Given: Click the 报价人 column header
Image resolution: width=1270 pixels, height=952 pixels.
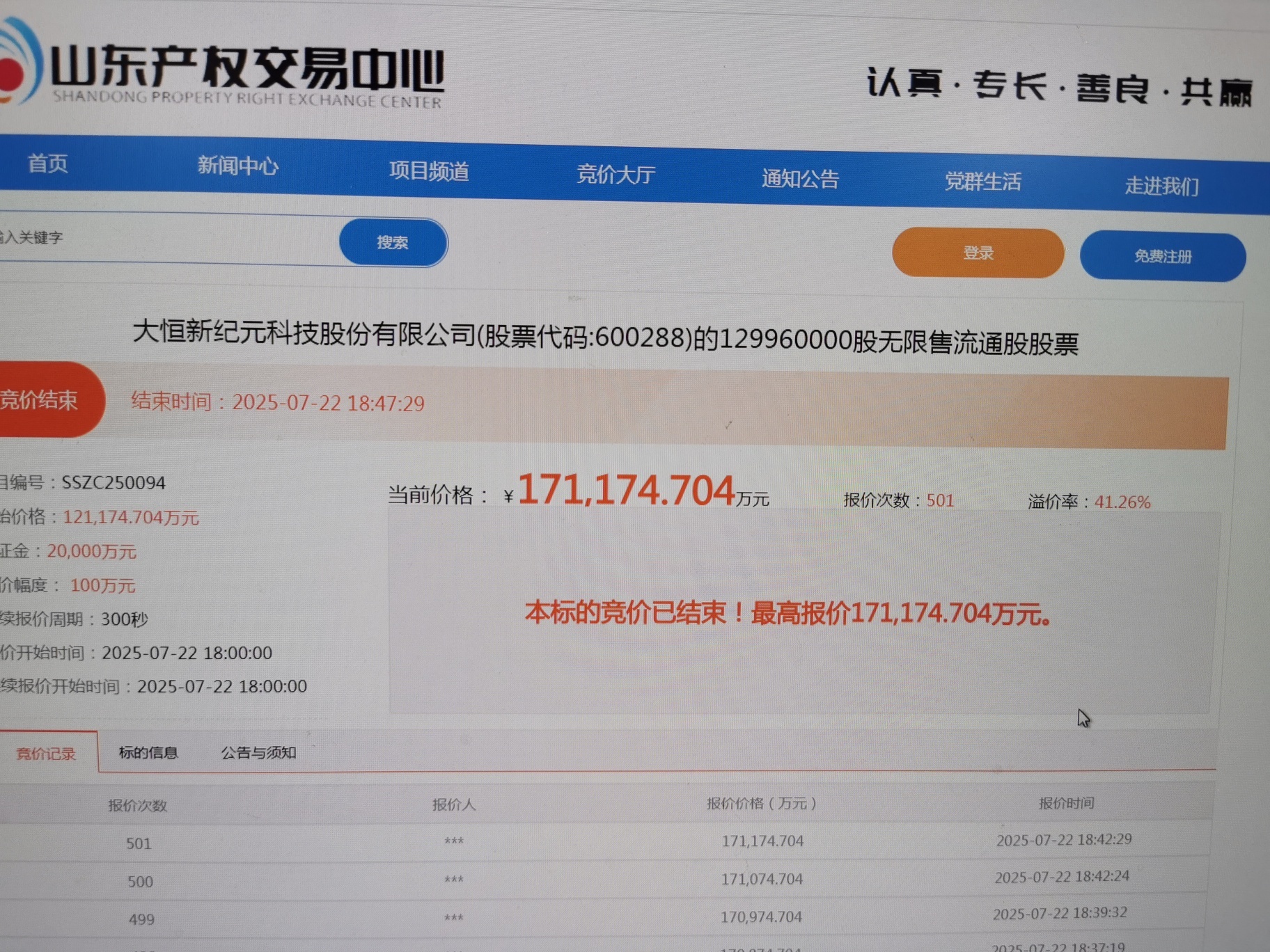Looking at the screenshot, I should pyautogui.click(x=454, y=804).
